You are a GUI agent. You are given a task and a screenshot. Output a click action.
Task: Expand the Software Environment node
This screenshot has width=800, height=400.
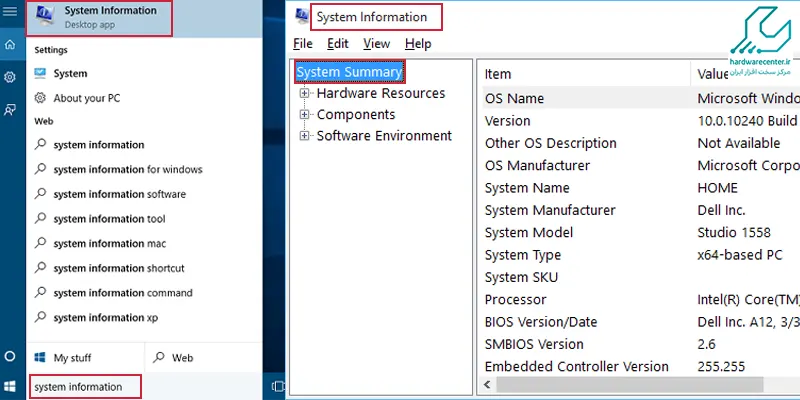click(305, 136)
